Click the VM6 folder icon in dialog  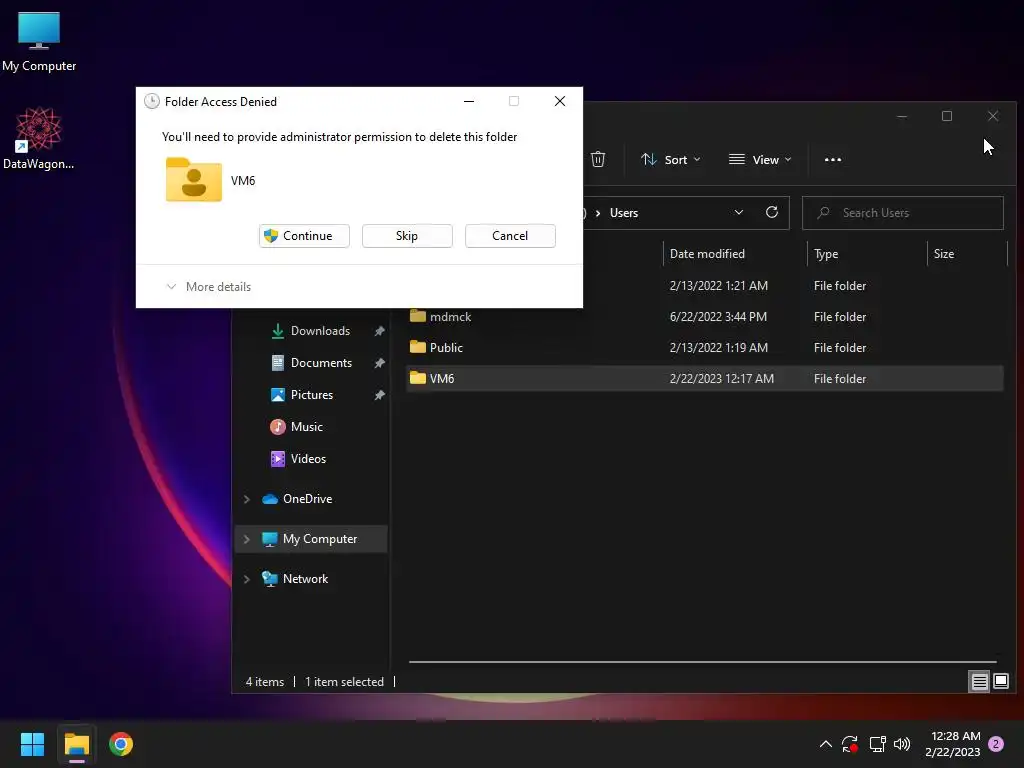[x=193, y=180]
